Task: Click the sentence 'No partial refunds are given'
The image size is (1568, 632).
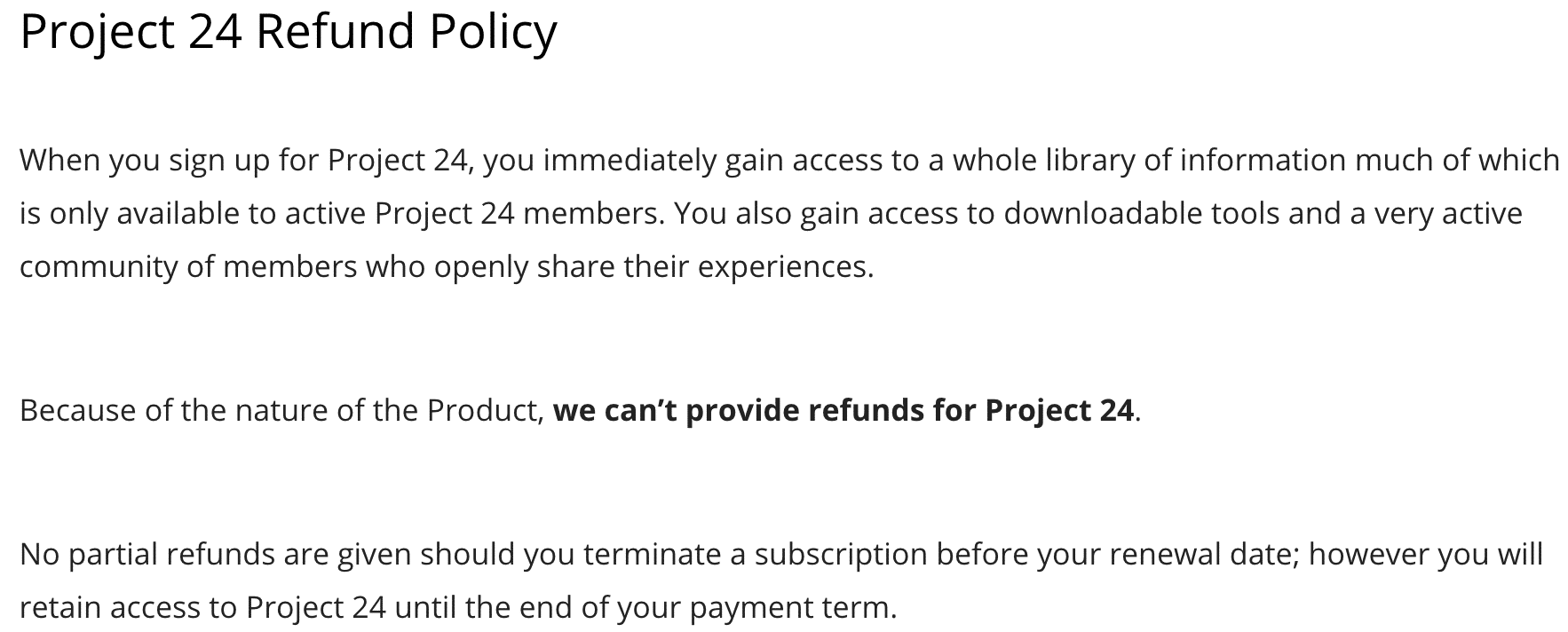Action: [781, 581]
